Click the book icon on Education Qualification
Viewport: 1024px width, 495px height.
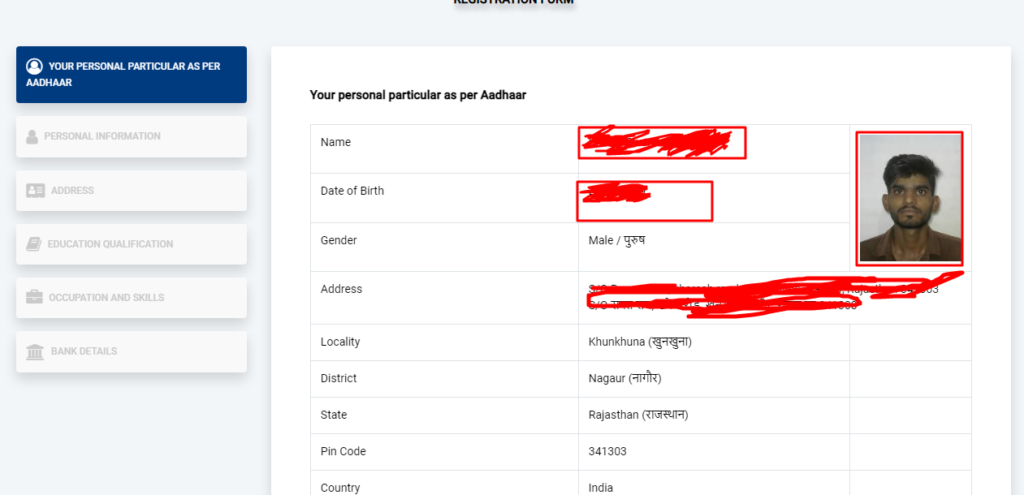tap(33, 244)
